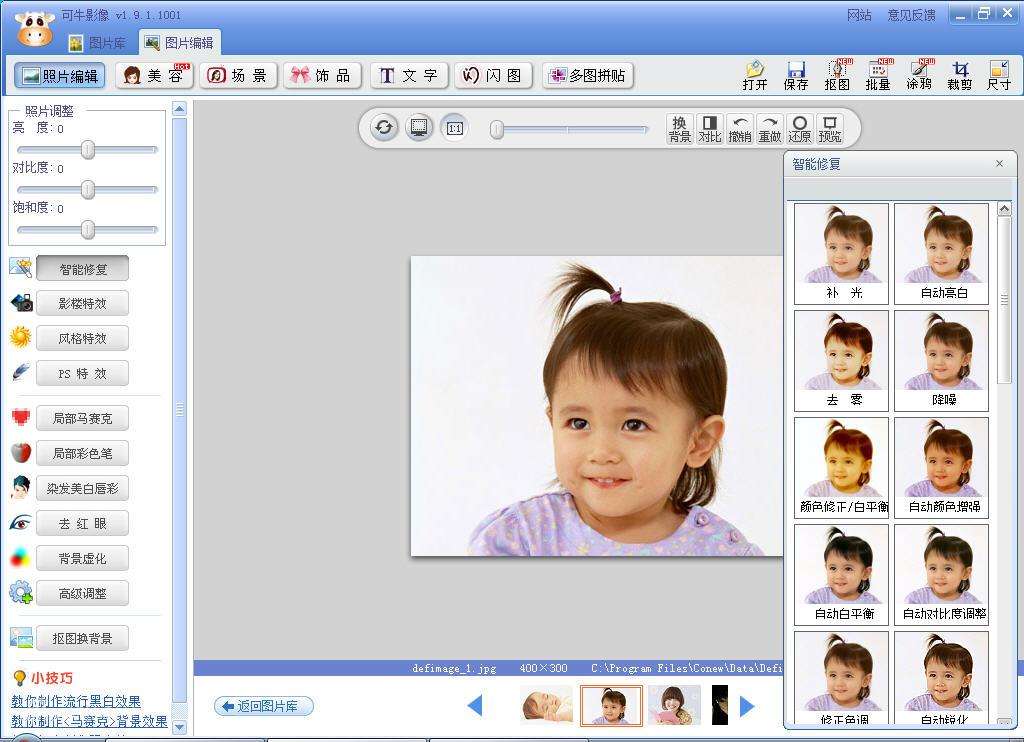Viewport: 1024px width, 742px height.
Task: Select the 抠图 cutout tool
Action: (837, 75)
